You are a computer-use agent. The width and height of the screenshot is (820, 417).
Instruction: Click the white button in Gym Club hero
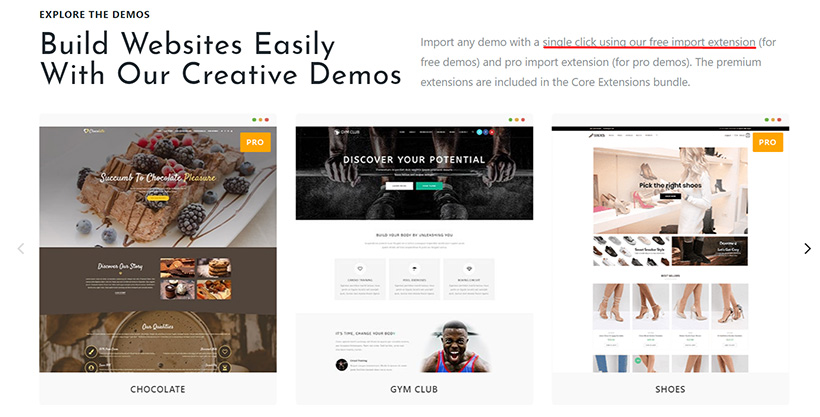point(400,186)
